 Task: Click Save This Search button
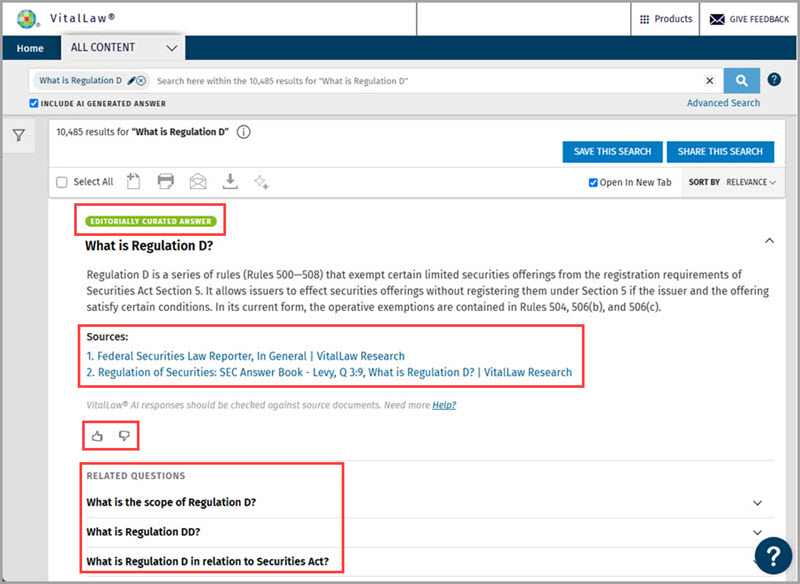[x=612, y=151]
